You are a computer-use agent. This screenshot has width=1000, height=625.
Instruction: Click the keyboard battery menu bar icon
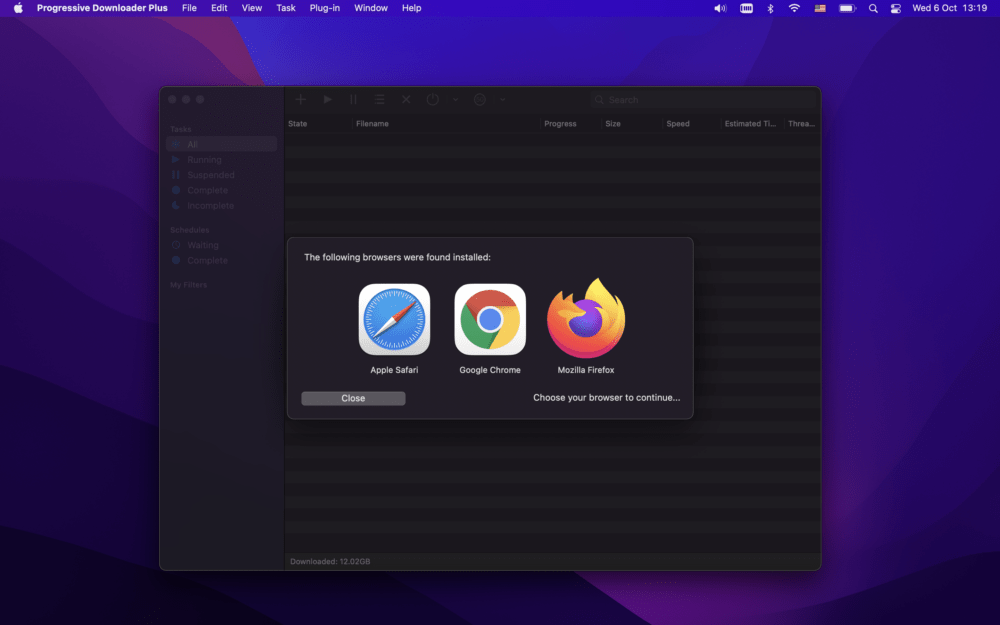pyautogui.click(x=746, y=8)
